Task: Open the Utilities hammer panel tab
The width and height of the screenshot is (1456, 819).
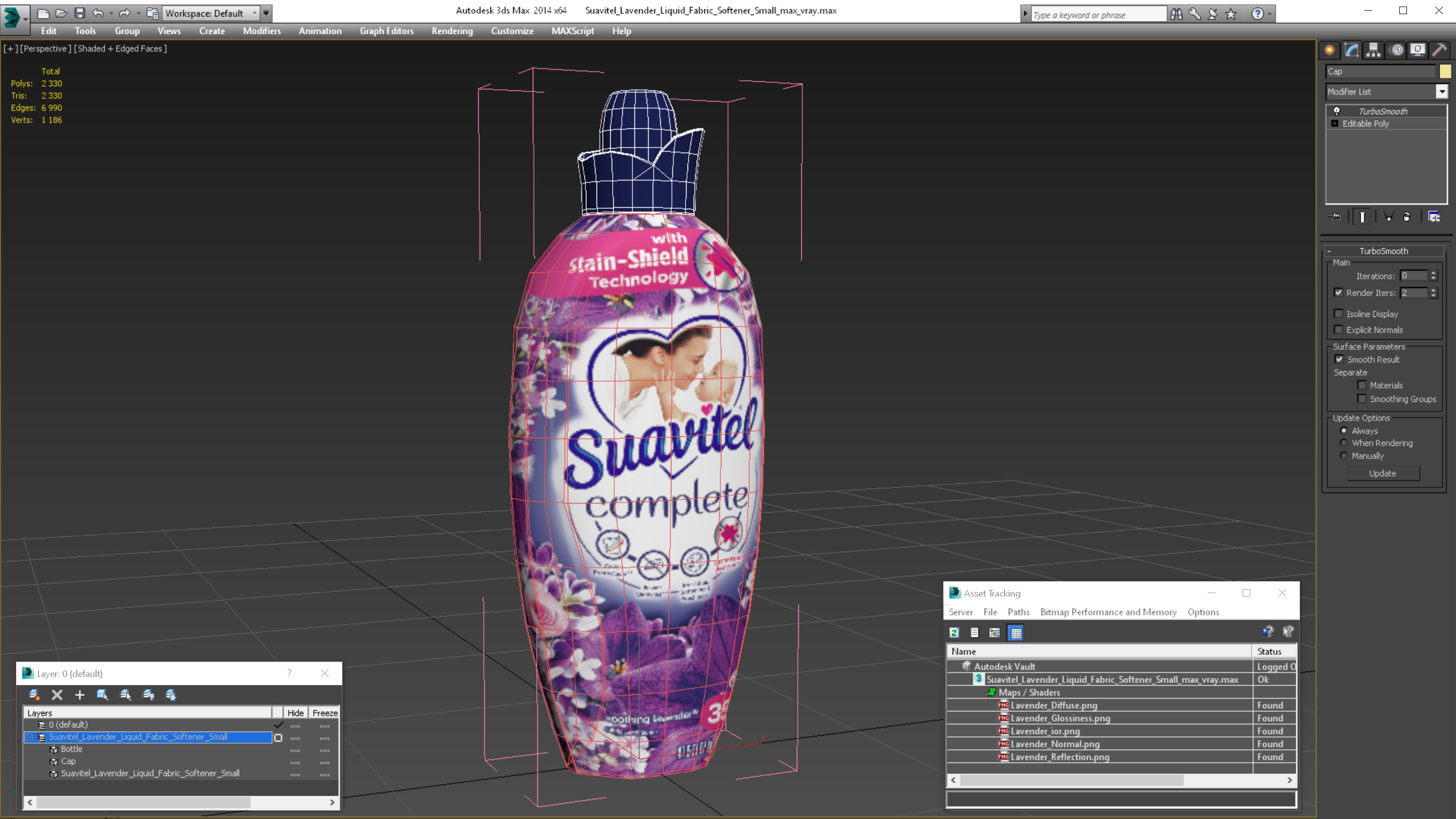Action: click(x=1439, y=51)
